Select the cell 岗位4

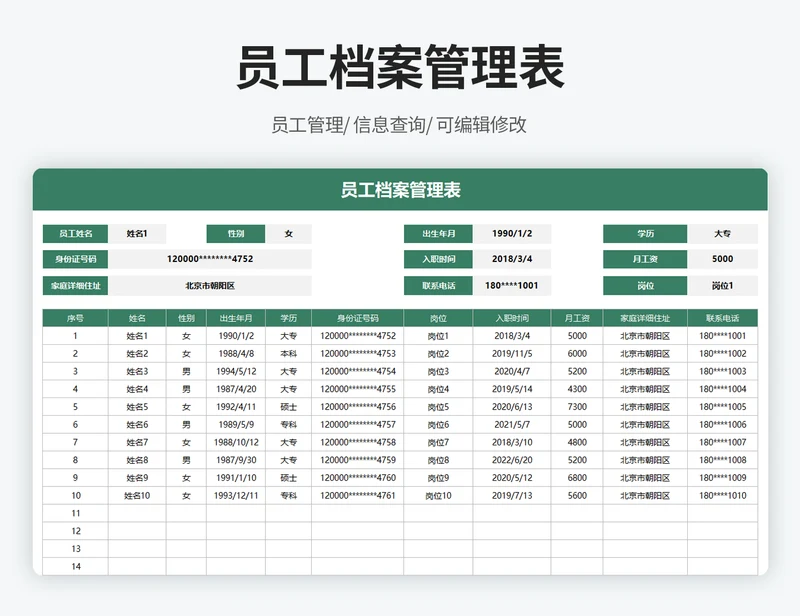(x=438, y=389)
